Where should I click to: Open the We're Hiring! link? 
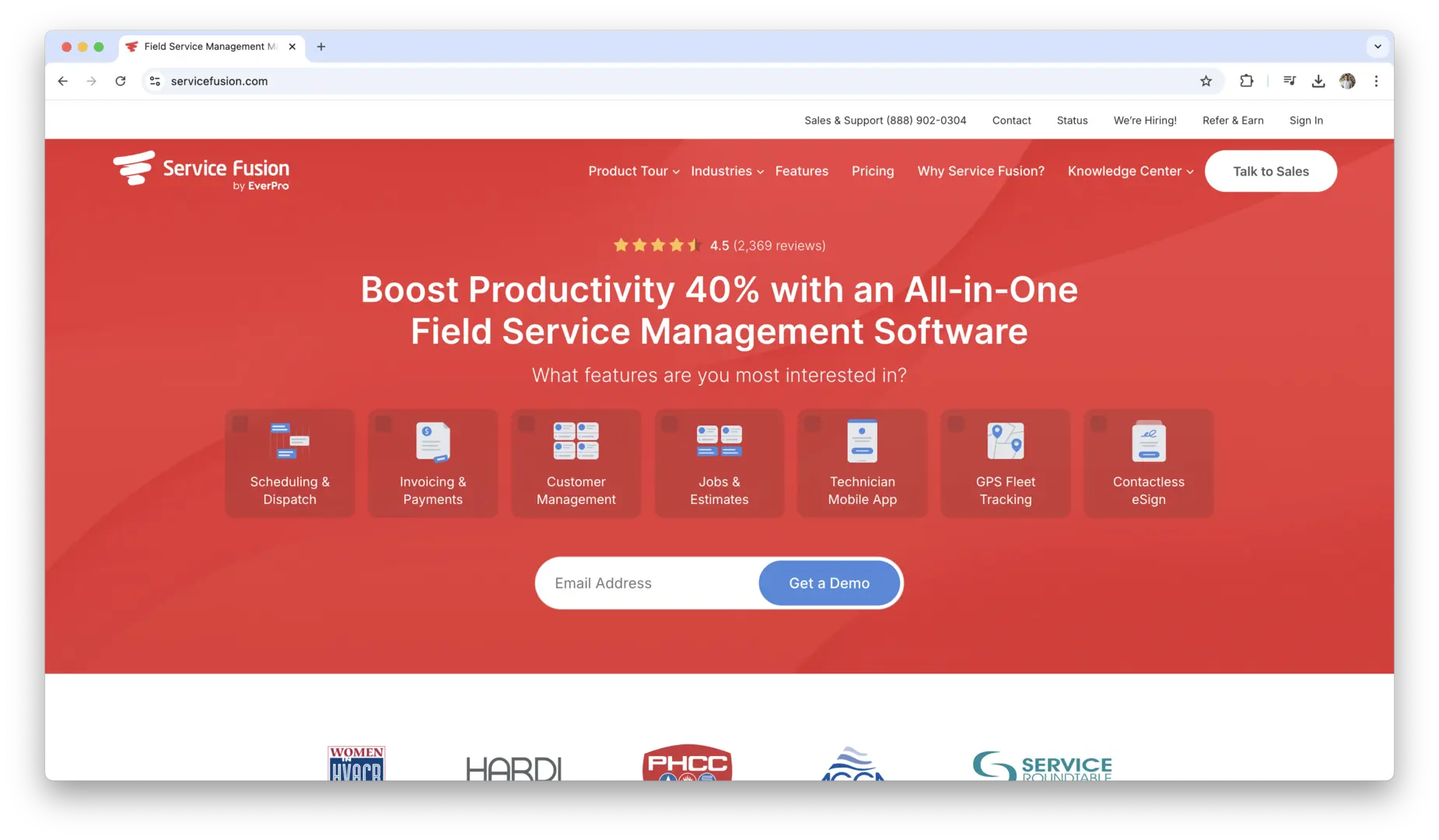click(x=1145, y=121)
